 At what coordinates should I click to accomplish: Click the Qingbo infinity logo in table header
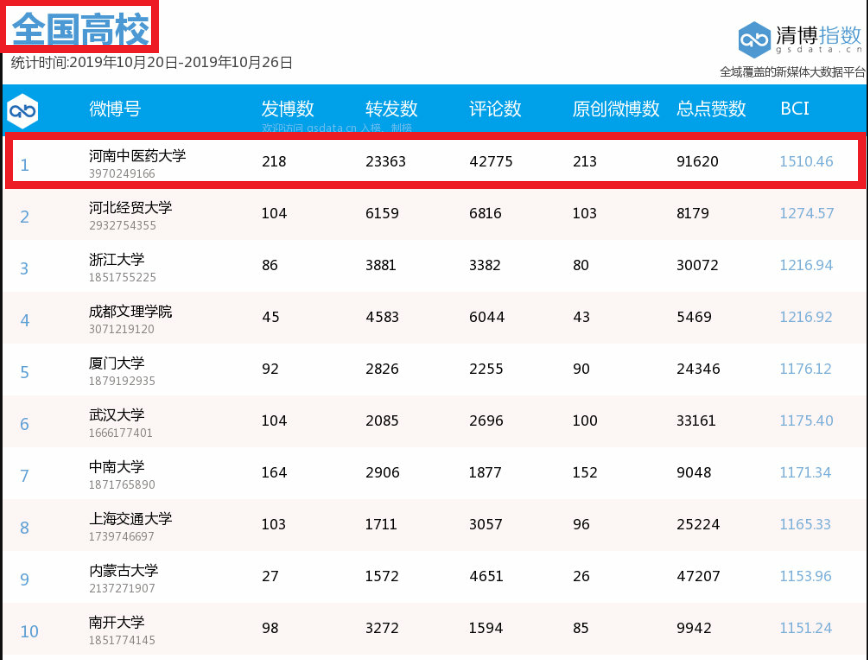pos(22,110)
